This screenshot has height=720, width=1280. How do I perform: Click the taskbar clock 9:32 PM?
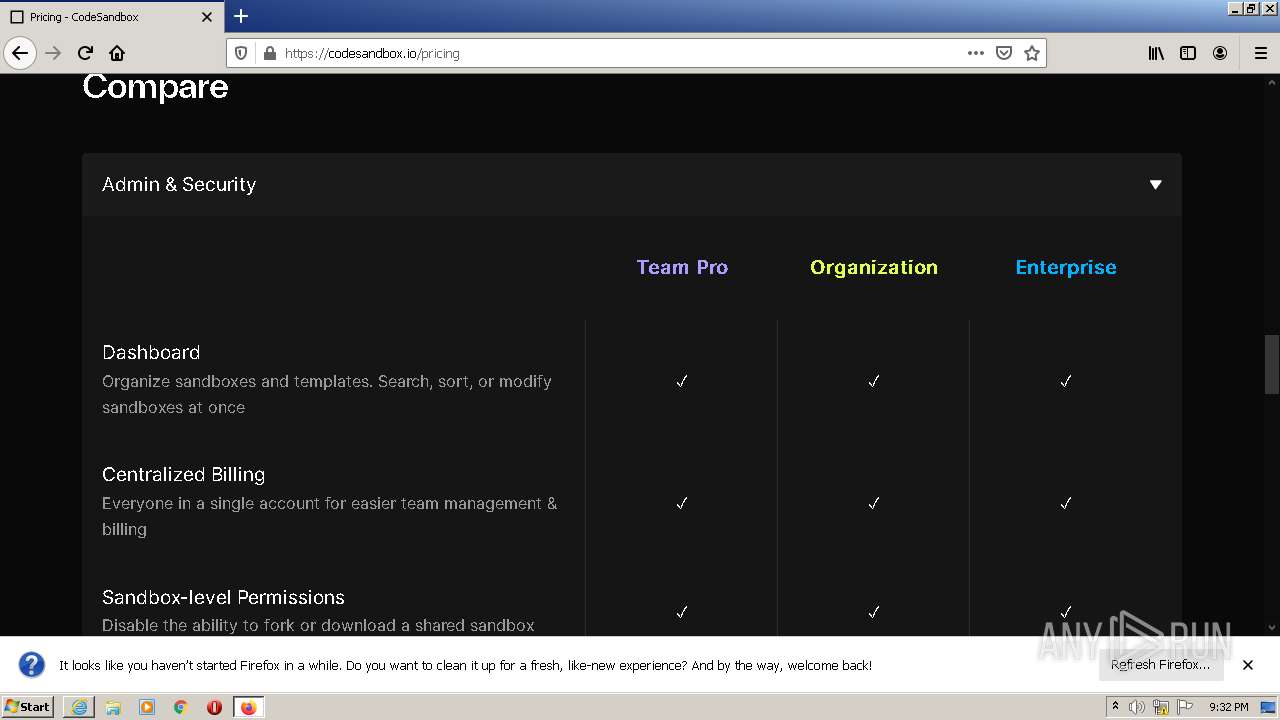(1228, 707)
